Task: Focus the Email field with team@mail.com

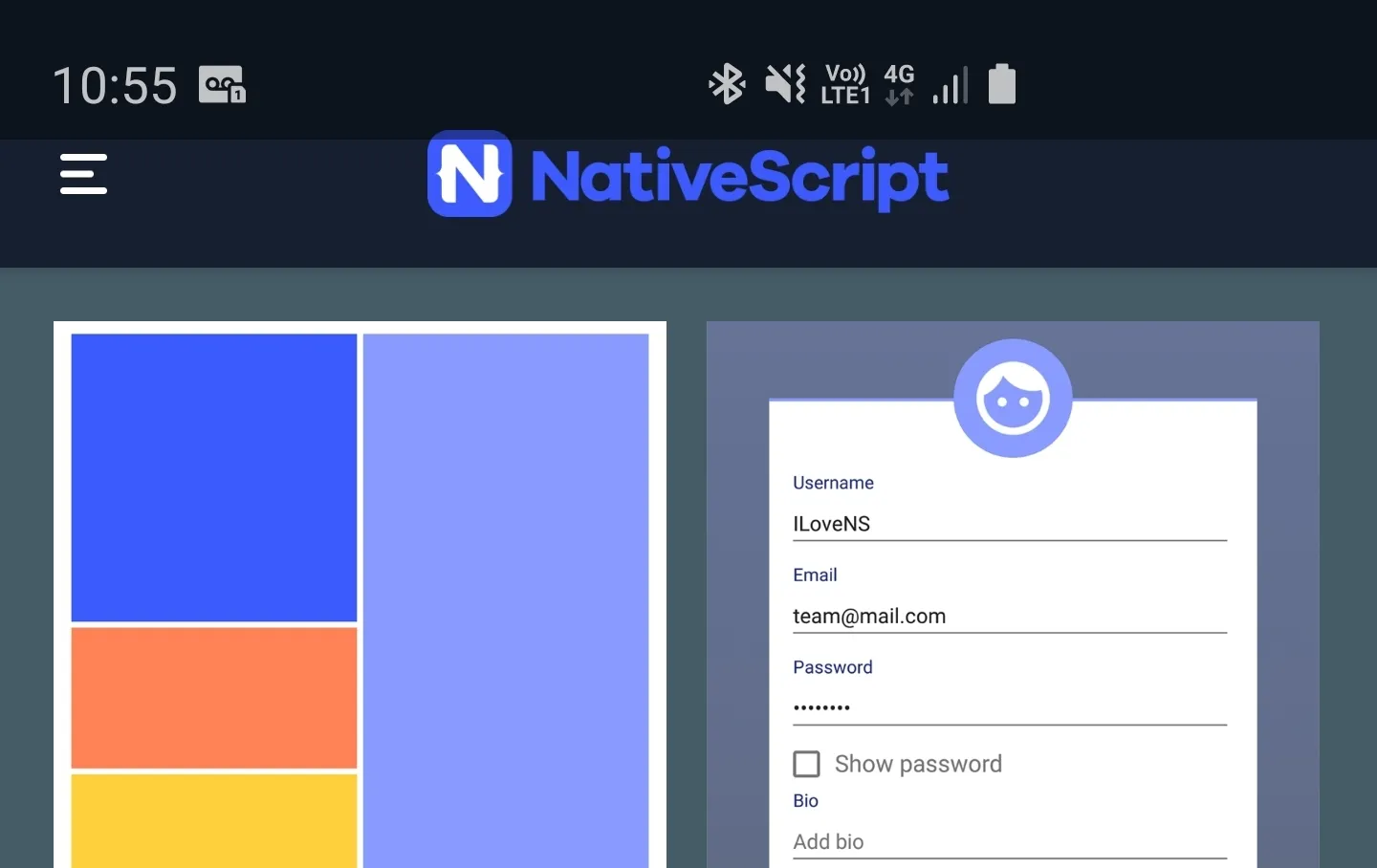Action: tap(1010, 617)
